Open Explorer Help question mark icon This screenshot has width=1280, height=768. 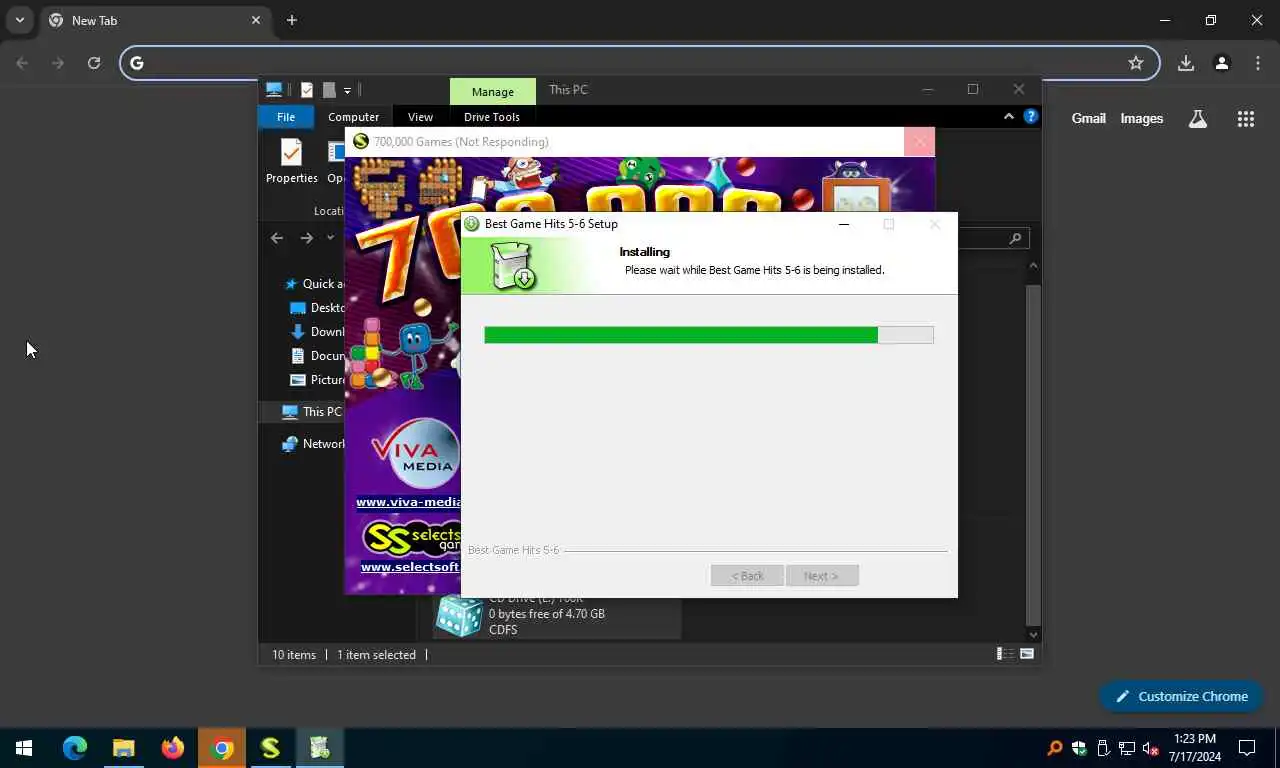click(1031, 117)
